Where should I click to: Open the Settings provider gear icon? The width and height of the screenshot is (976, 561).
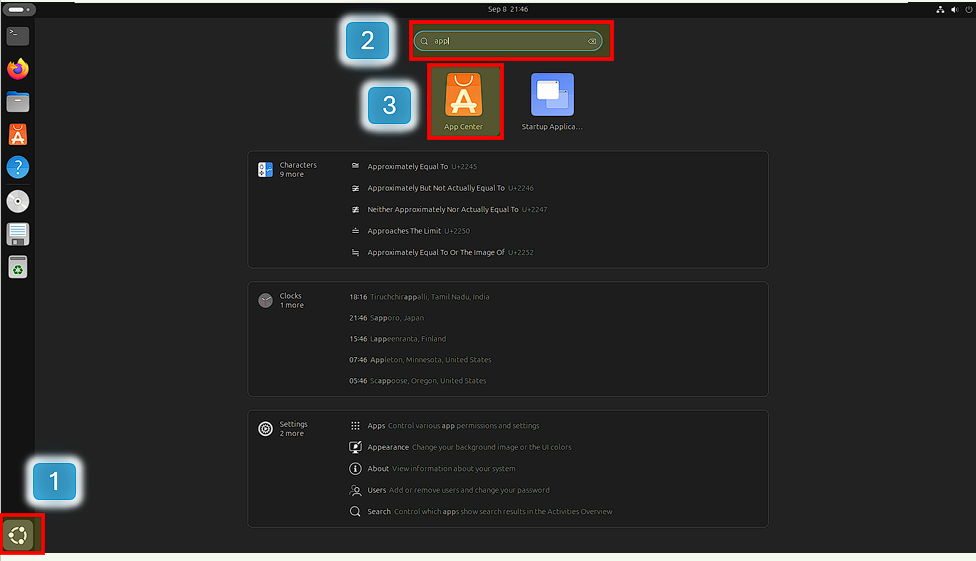(x=265, y=428)
